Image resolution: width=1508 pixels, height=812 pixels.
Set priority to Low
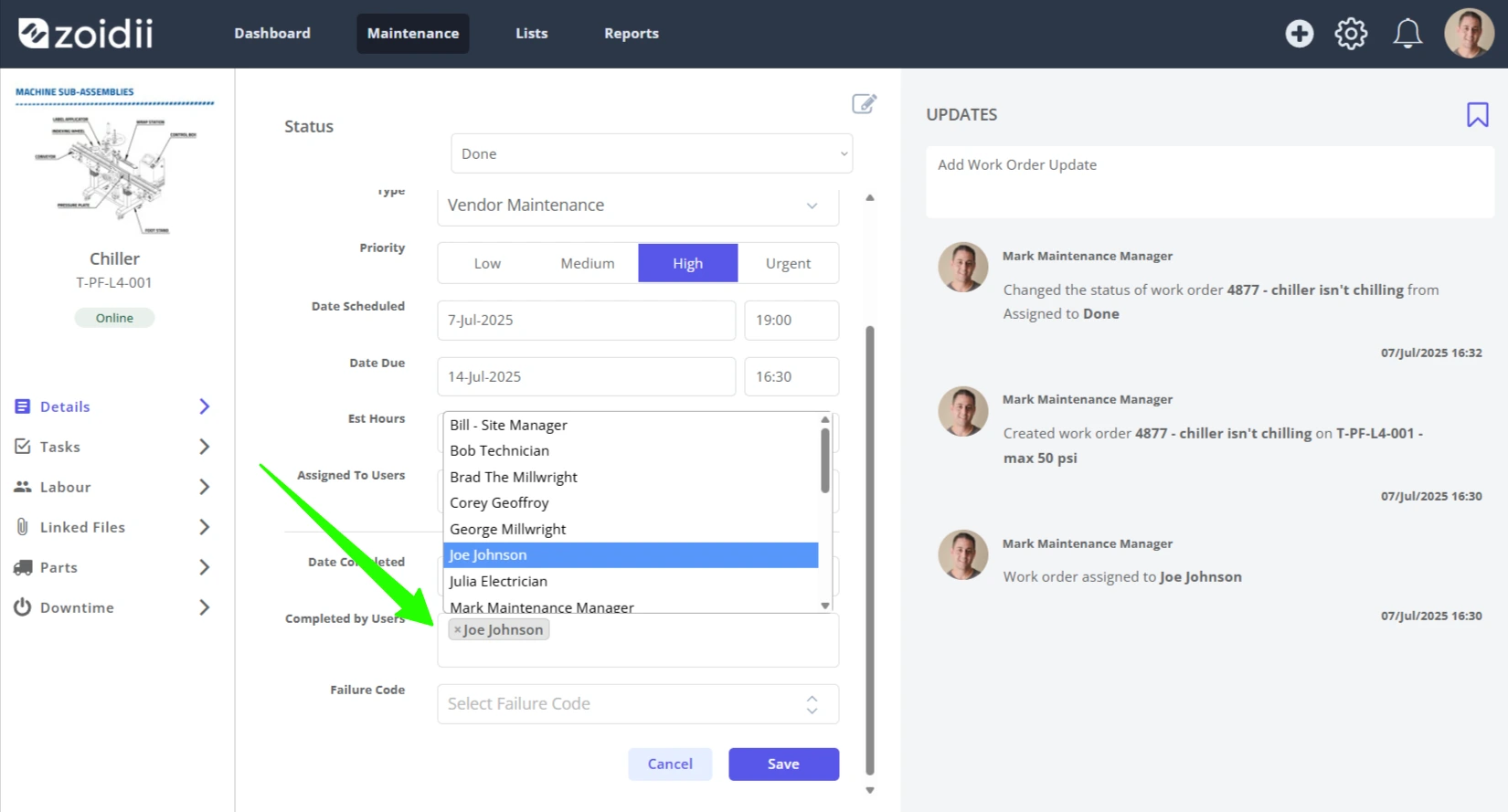487,263
